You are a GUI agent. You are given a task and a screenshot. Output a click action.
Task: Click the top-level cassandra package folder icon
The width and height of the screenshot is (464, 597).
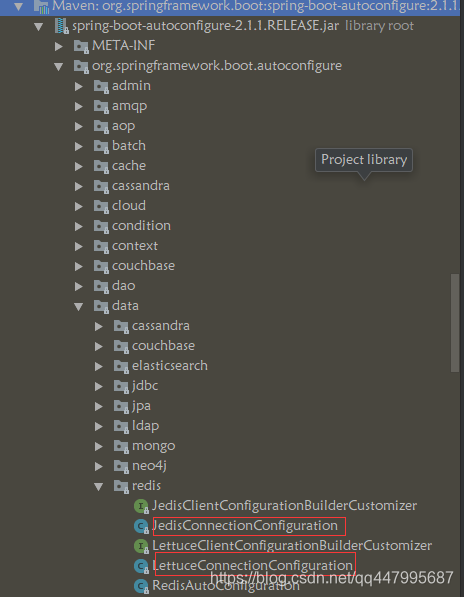[101, 186]
